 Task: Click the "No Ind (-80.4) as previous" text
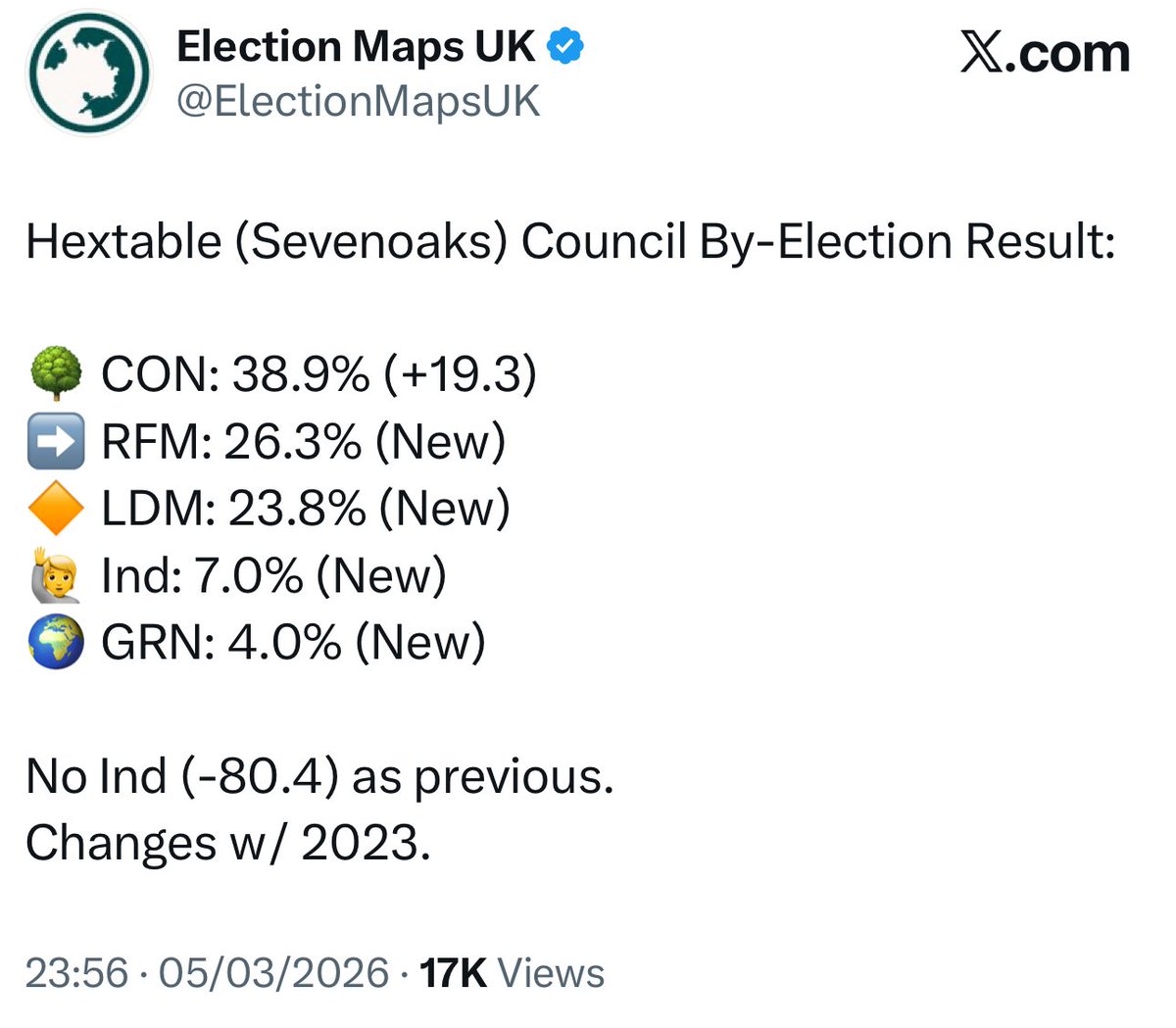pyautogui.click(x=319, y=777)
